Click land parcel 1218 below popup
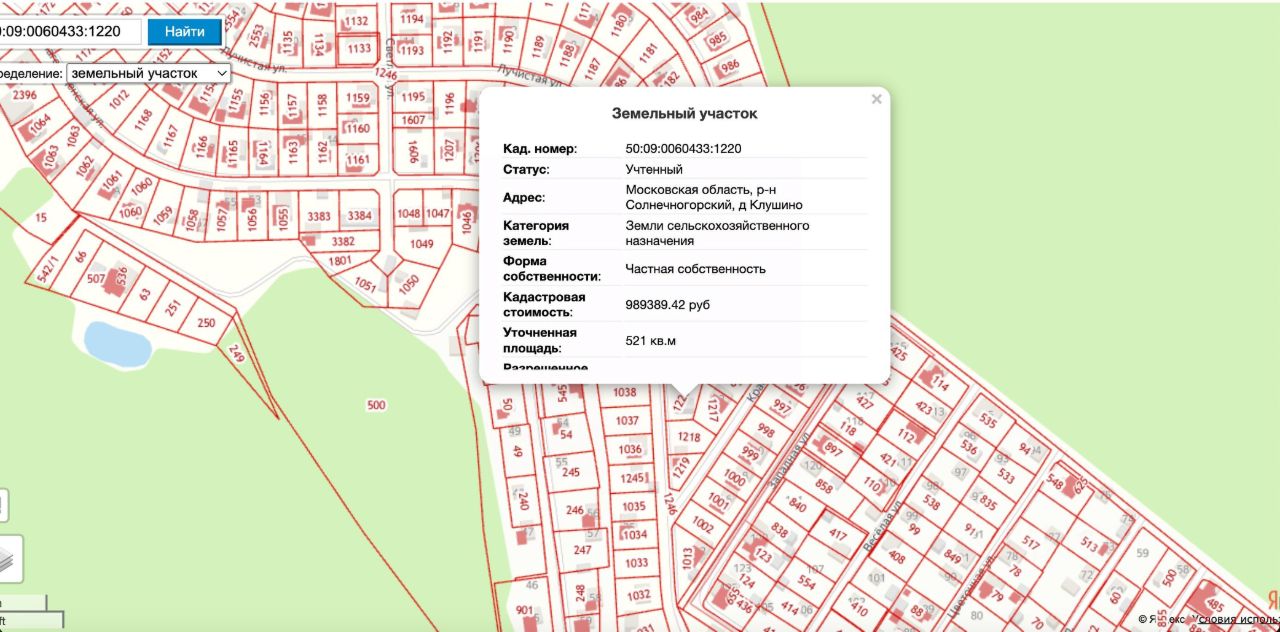Screen dimensions: 1280x632 coord(689,437)
